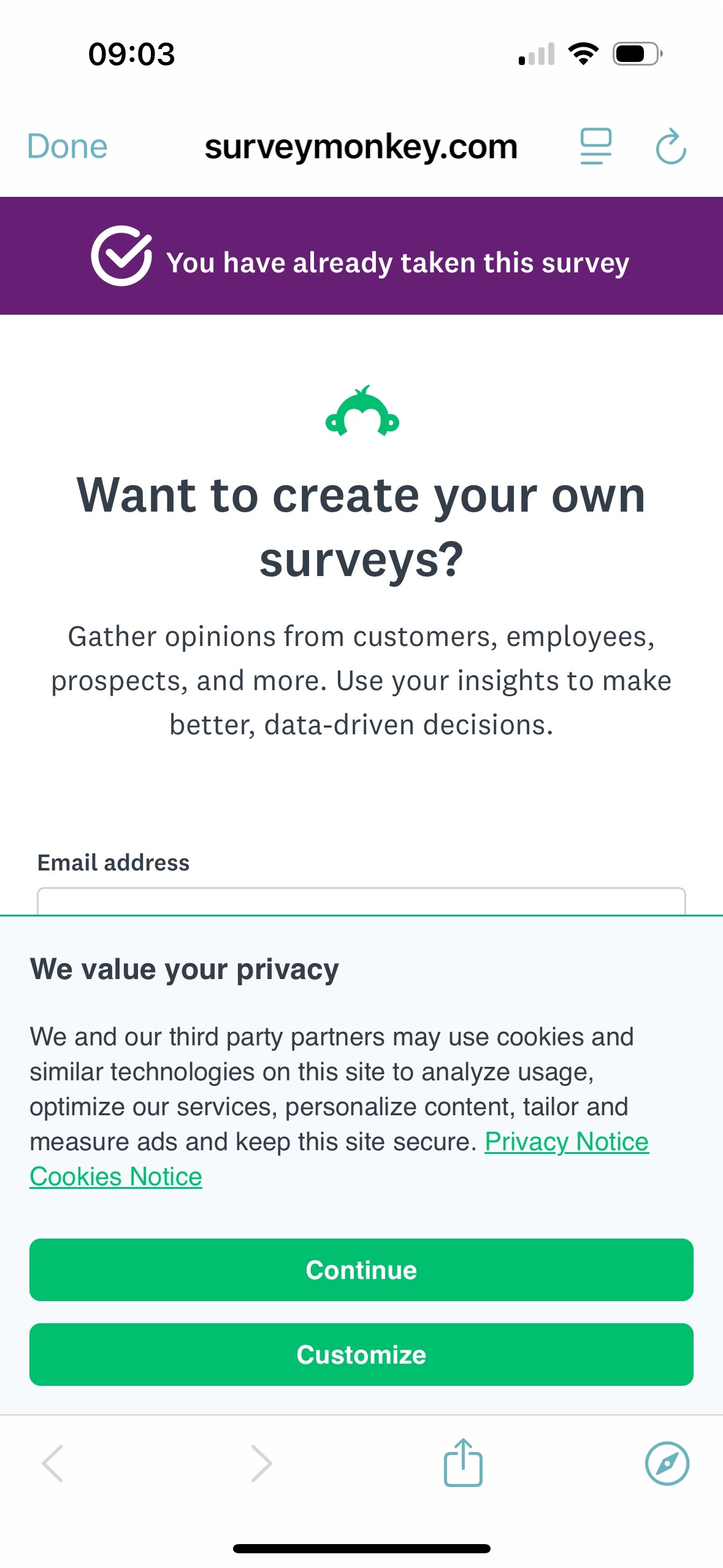Image resolution: width=723 pixels, height=1568 pixels.
Task: Click the Email address input field
Action: coord(361,901)
